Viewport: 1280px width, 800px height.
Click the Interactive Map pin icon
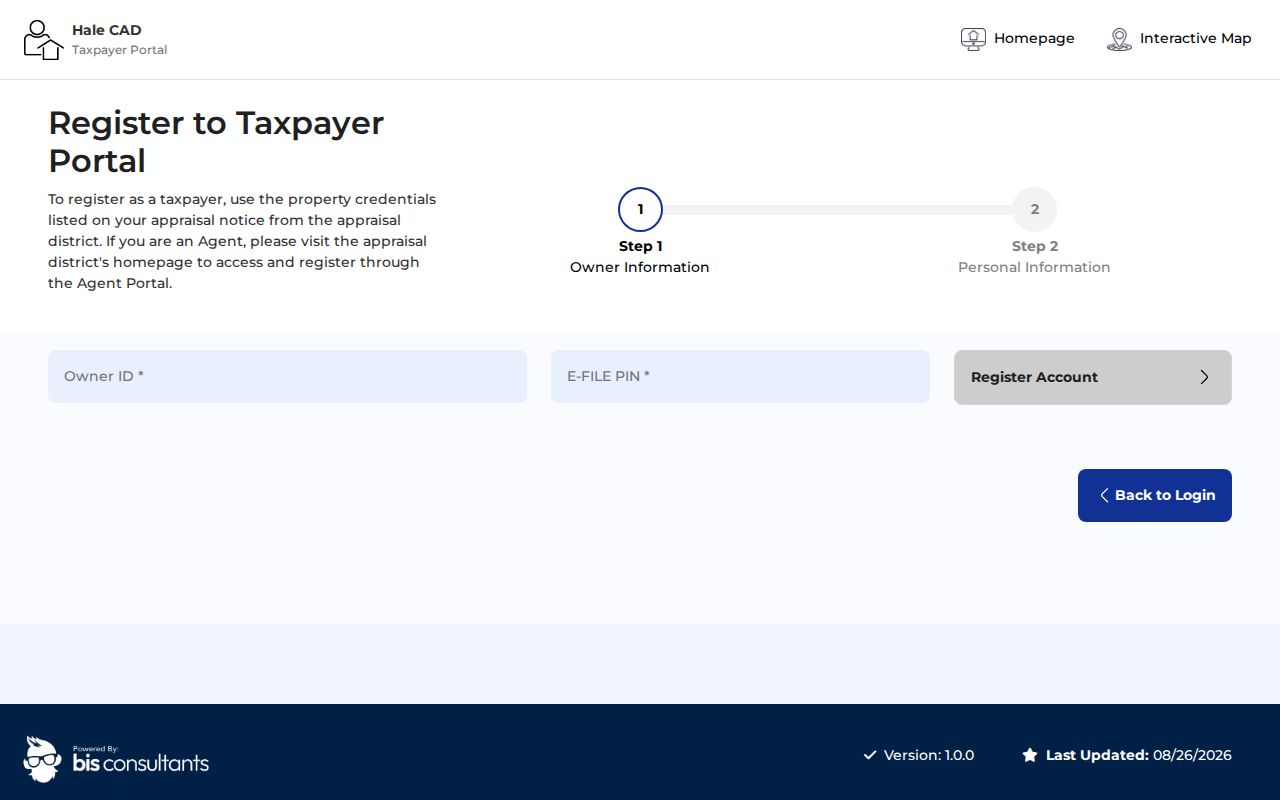tap(1119, 39)
